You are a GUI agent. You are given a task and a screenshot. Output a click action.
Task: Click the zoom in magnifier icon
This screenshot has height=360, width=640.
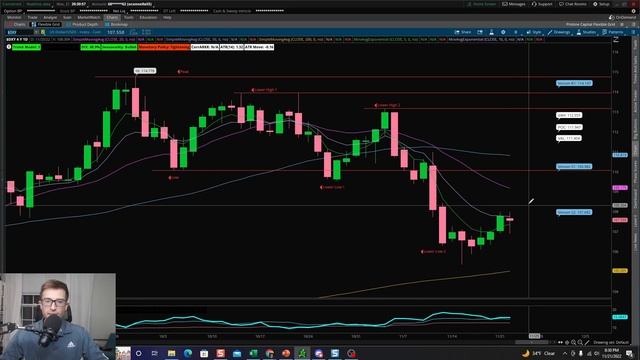(x=573, y=342)
